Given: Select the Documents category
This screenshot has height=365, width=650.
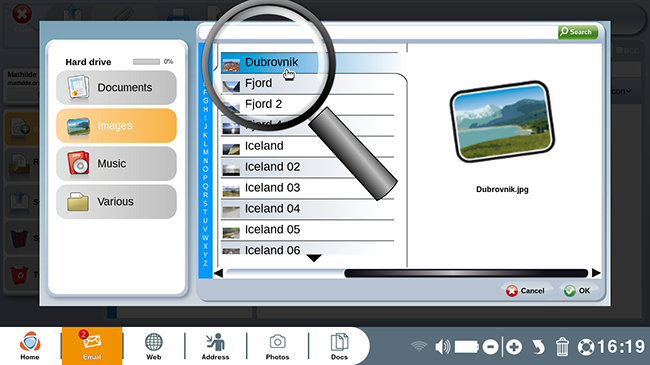Looking at the screenshot, I should [x=116, y=88].
